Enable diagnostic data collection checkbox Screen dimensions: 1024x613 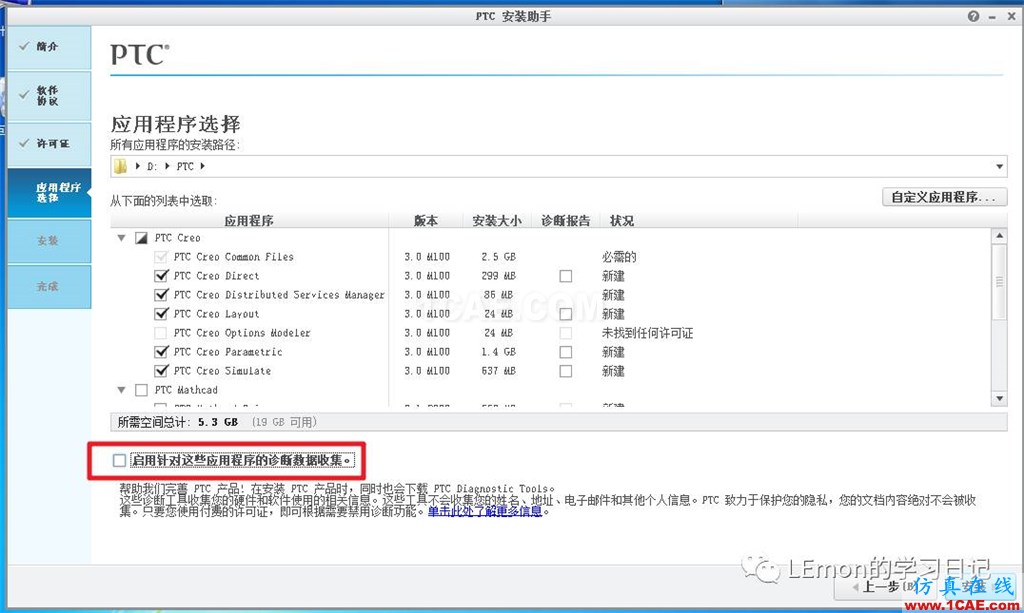tap(119, 460)
